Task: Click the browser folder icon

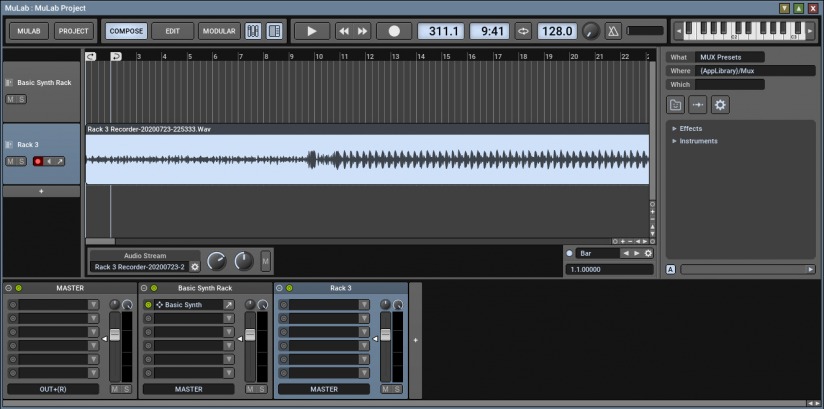Action: coord(675,105)
